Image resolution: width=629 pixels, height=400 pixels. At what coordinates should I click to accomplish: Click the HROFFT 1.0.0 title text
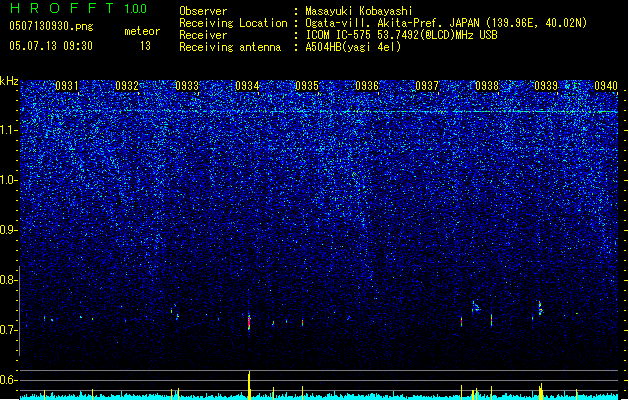tap(79, 8)
